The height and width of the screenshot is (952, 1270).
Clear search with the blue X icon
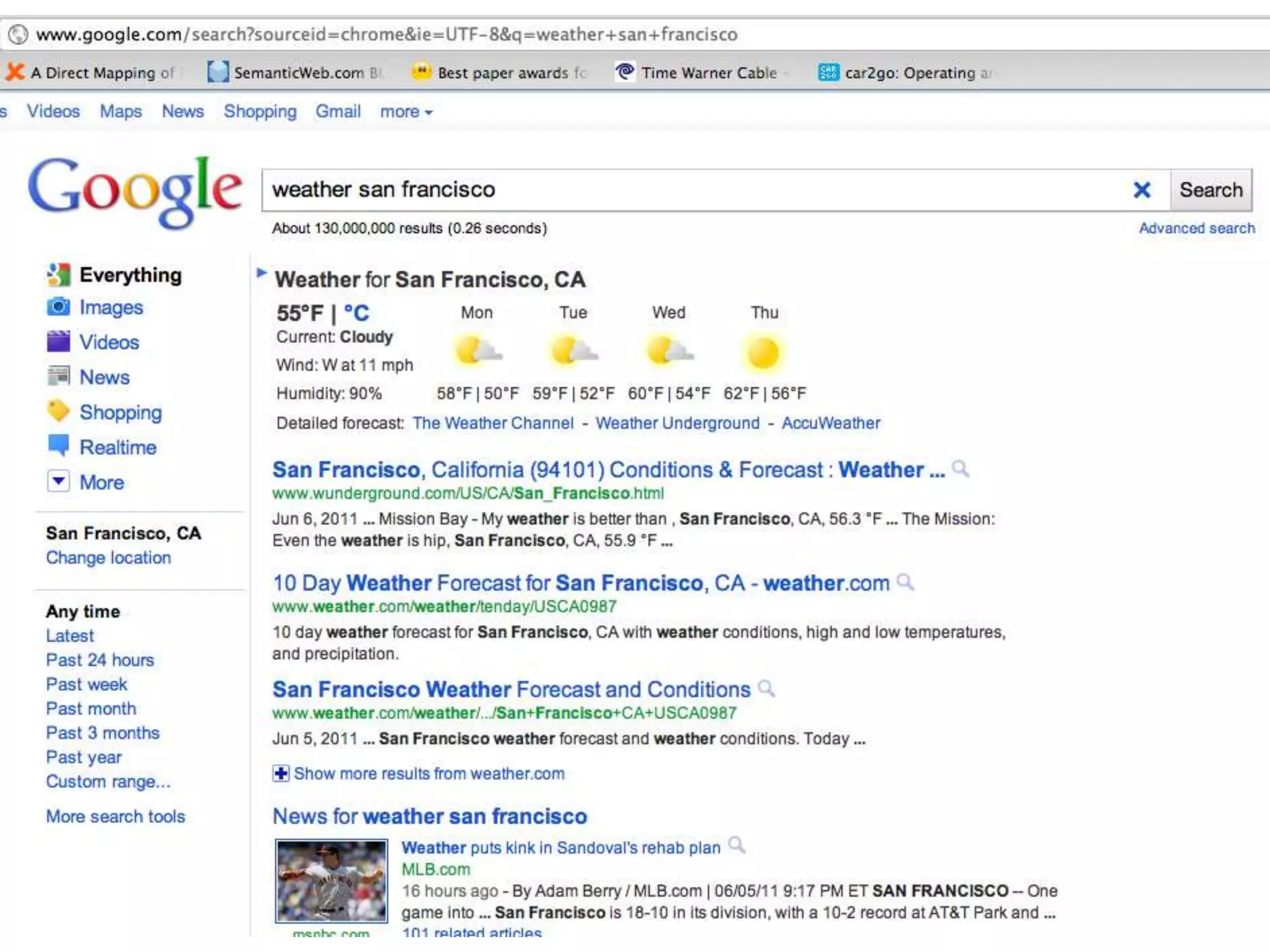click(x=1142, y=190)
